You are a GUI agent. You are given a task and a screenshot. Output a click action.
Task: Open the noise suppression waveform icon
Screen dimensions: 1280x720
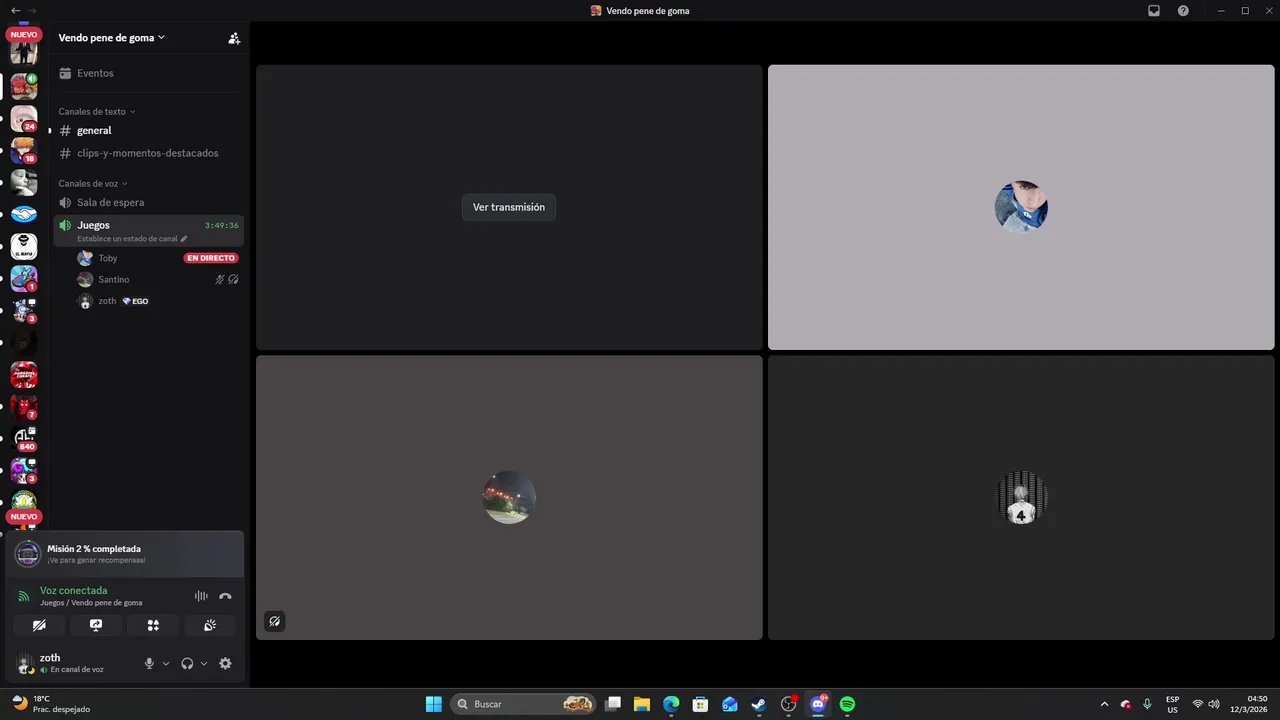click(x=201, y=596)
